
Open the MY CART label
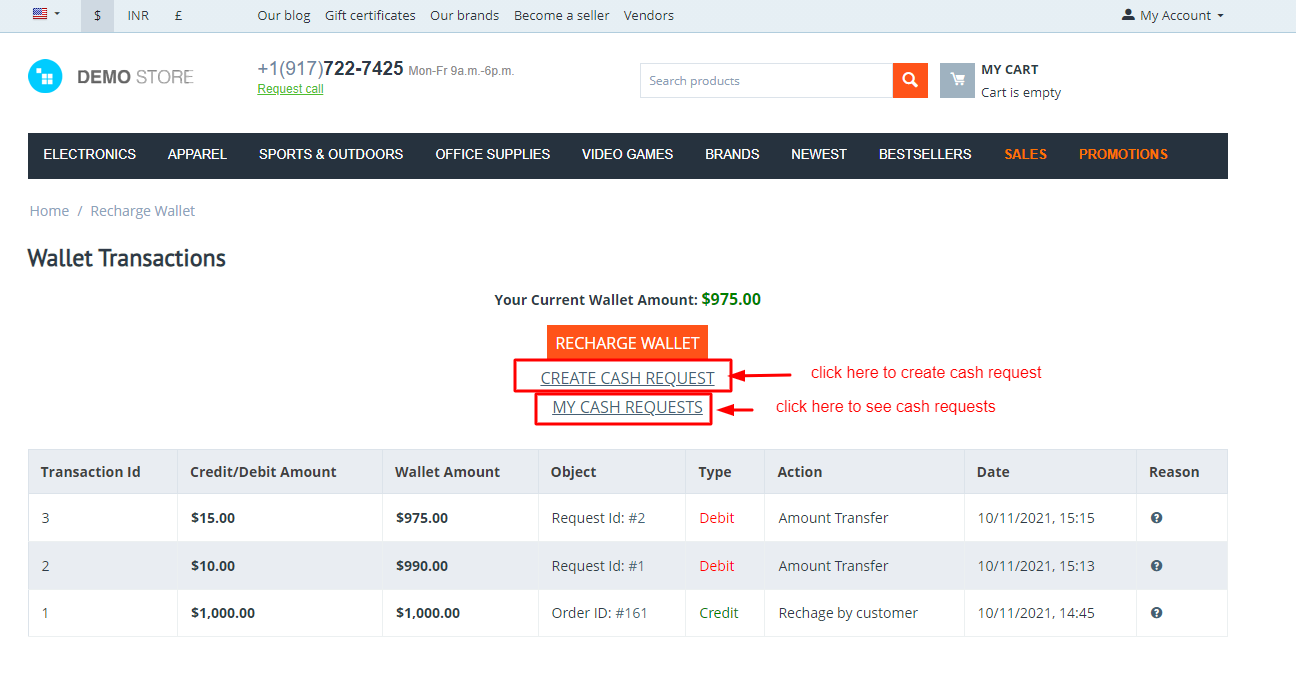click(1010, 69)
